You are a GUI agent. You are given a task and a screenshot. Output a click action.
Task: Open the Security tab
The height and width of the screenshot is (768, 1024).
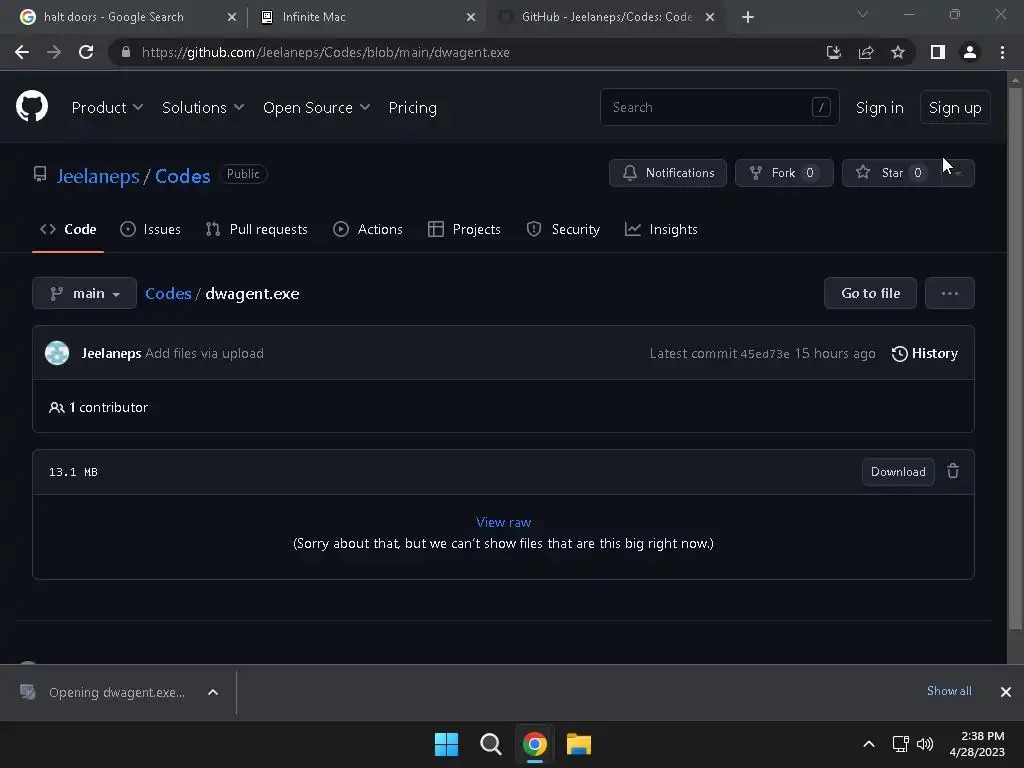point(563,229)
